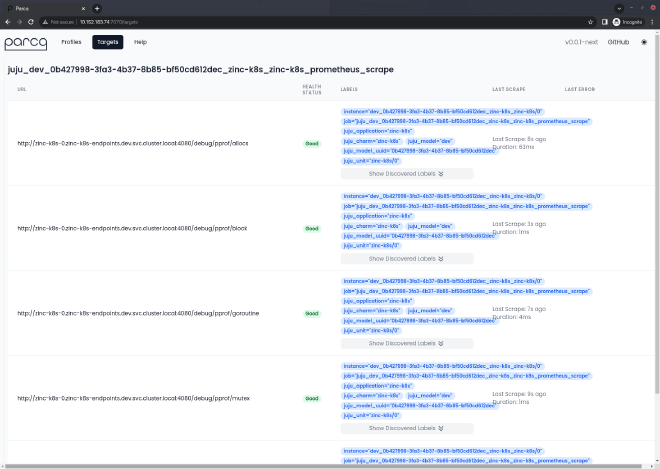
Task: Expand discovered labels for the allocs target
Action: coord(406,173)
